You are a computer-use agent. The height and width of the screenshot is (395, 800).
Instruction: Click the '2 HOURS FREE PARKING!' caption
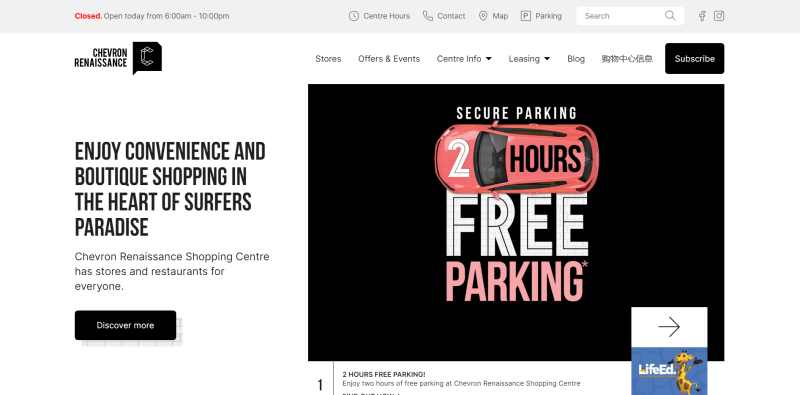[x=384, y=374]
